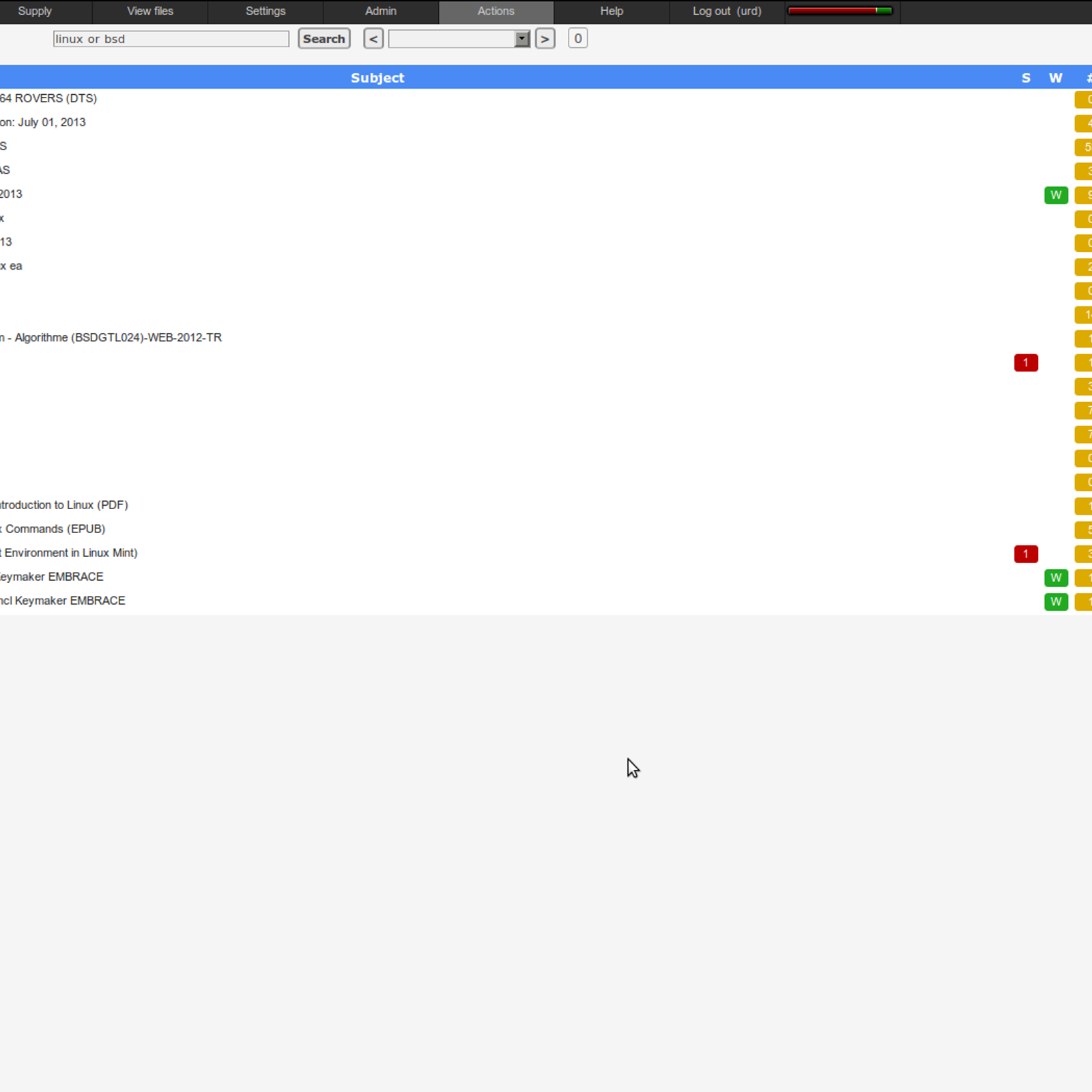Open the View files menu

[x=150, y=12]
